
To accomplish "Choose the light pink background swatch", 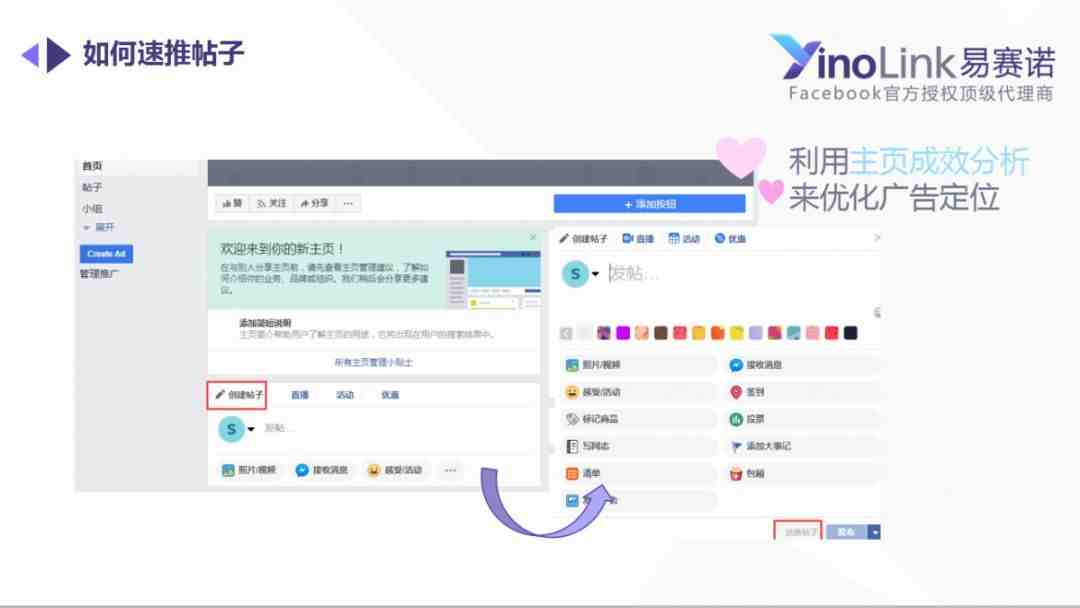I will coord(813,333).
